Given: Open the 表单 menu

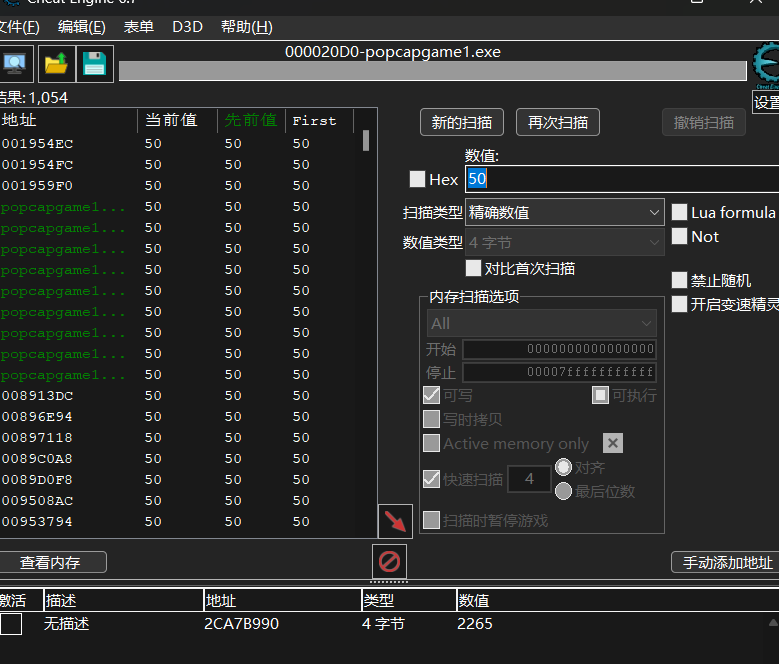Looking at the screenshot, I should click(x=139, y=27).
